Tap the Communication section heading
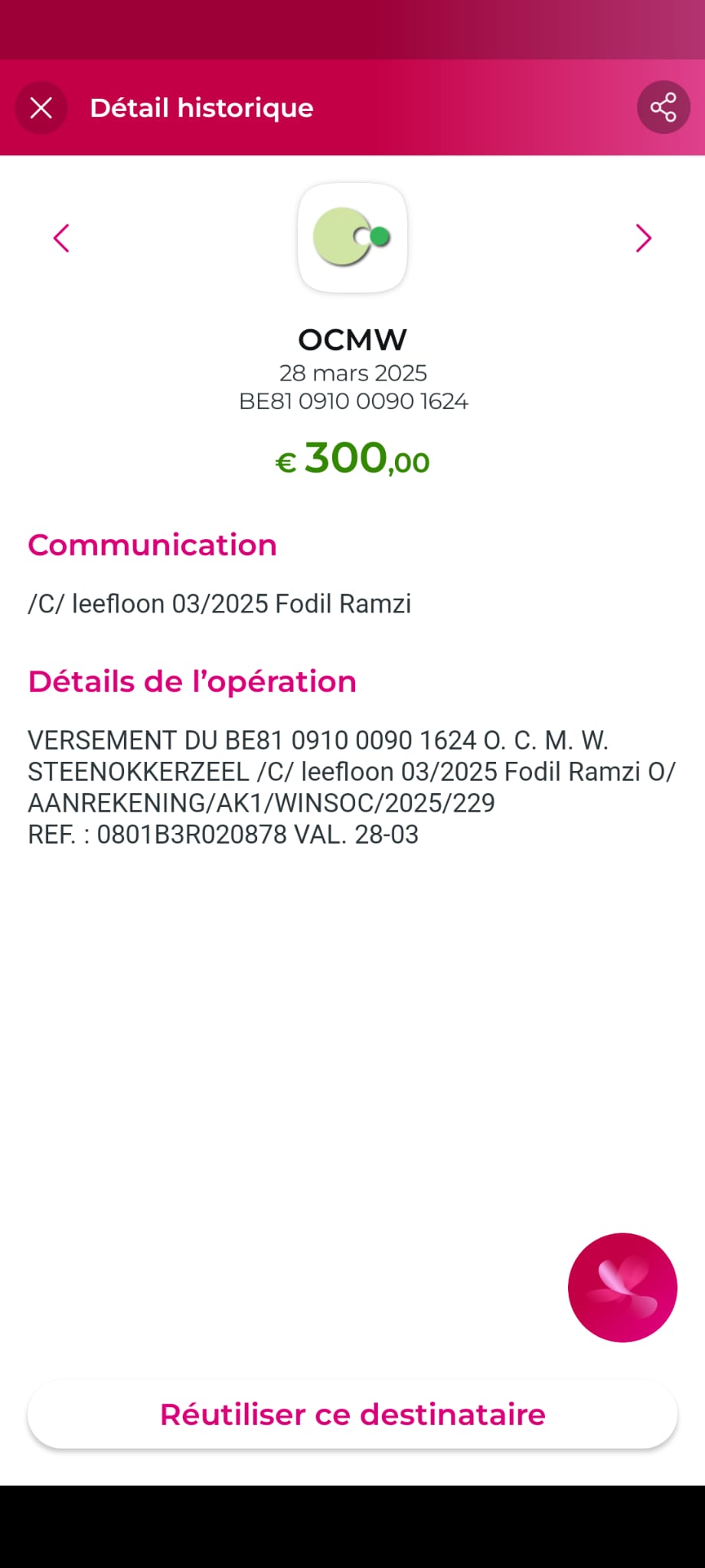This screenshot has height=1568, width=705. (152, 545)
